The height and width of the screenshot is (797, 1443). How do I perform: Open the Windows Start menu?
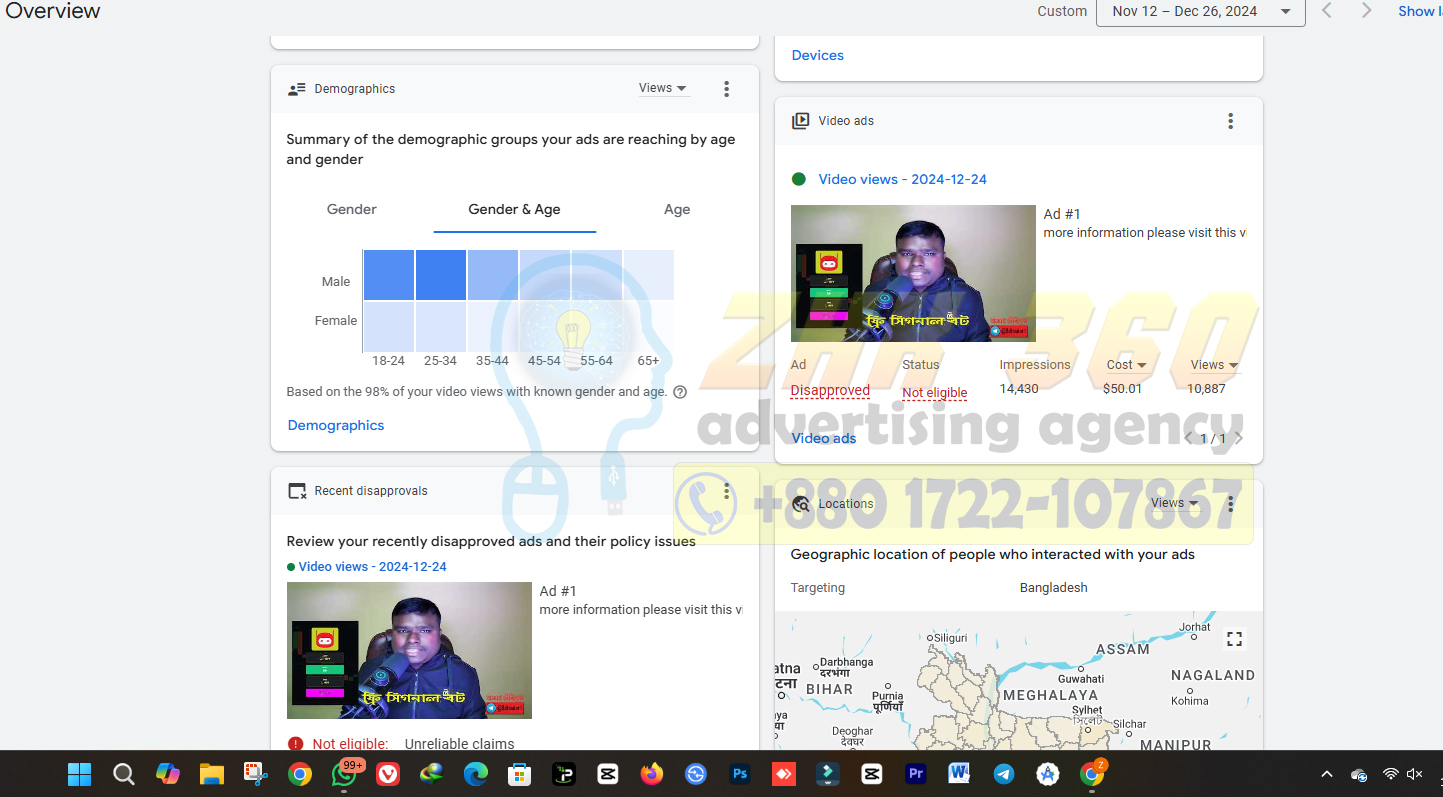(79, 774)
